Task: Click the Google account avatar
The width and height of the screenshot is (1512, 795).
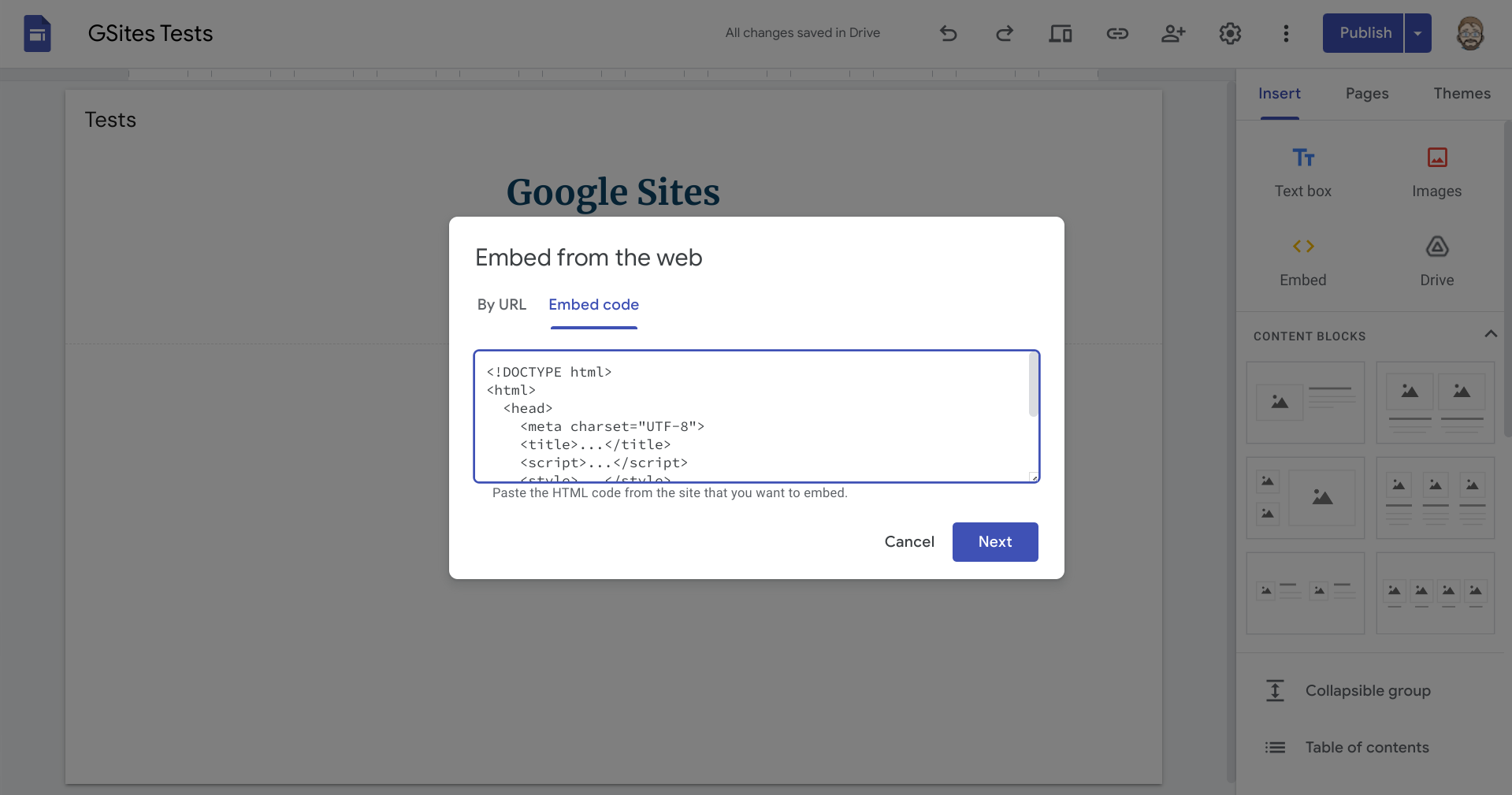Action: pyautogui.click(x=1470, y=33)
